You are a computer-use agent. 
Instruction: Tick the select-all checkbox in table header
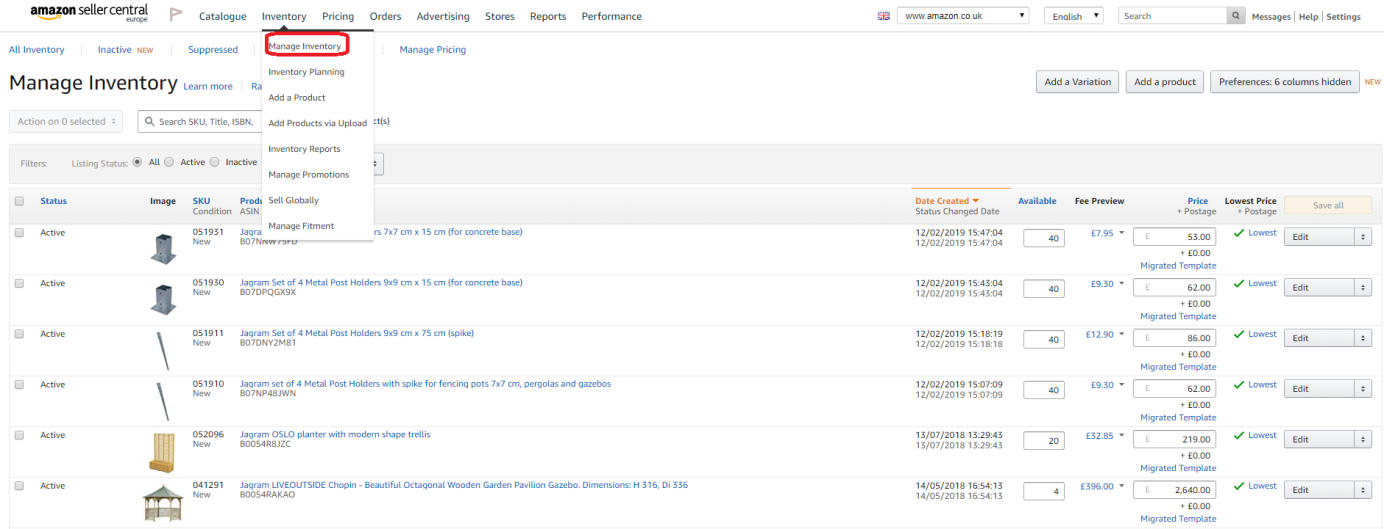coord(19,201)
